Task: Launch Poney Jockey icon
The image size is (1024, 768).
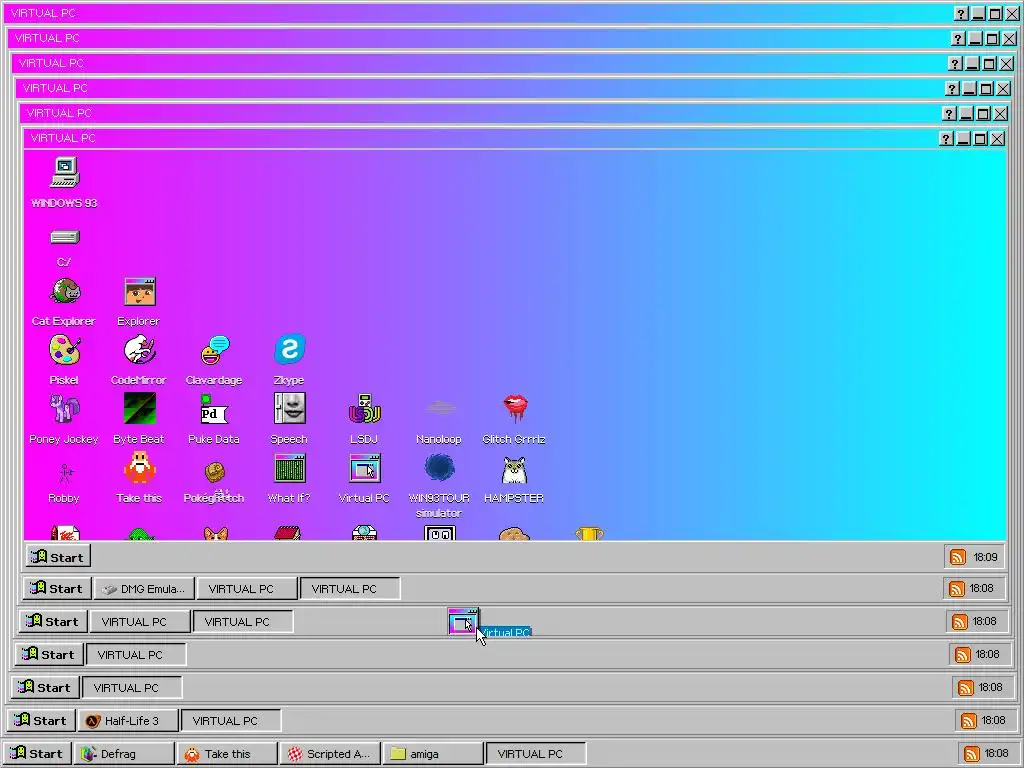Action: pos(65,409)
